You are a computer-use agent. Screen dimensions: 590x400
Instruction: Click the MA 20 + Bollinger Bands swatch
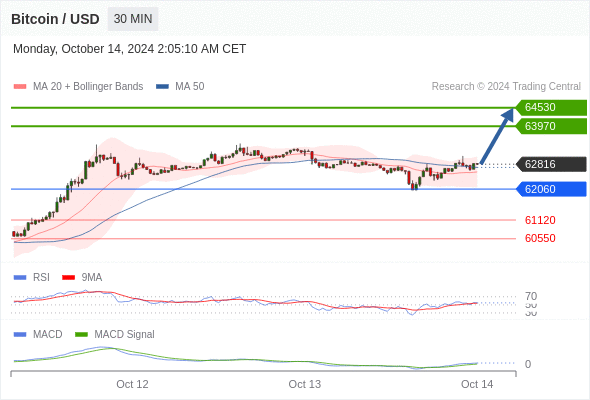point(20,87)
